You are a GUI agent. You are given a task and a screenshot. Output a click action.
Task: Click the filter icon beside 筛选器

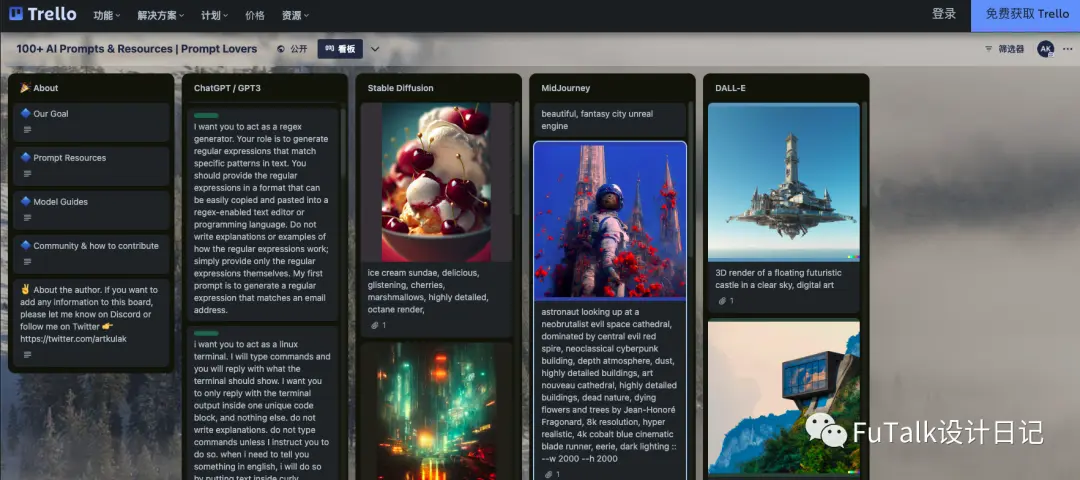[988, 49]
